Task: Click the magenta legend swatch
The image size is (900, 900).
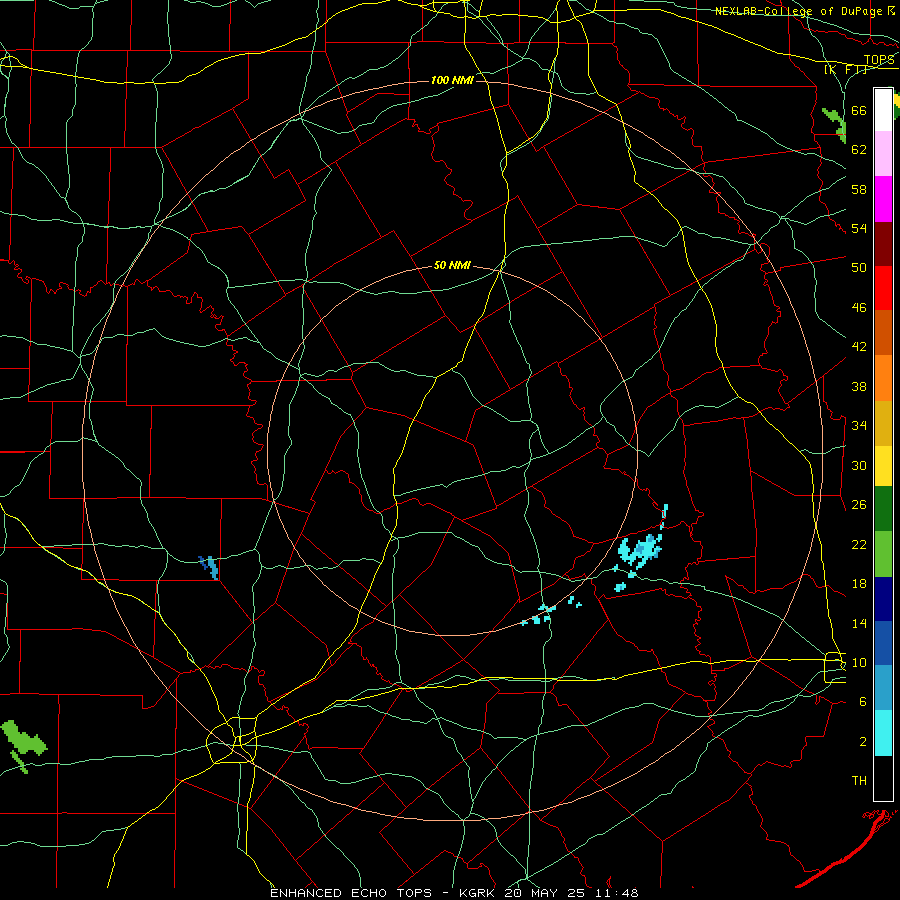Action: 883,199
